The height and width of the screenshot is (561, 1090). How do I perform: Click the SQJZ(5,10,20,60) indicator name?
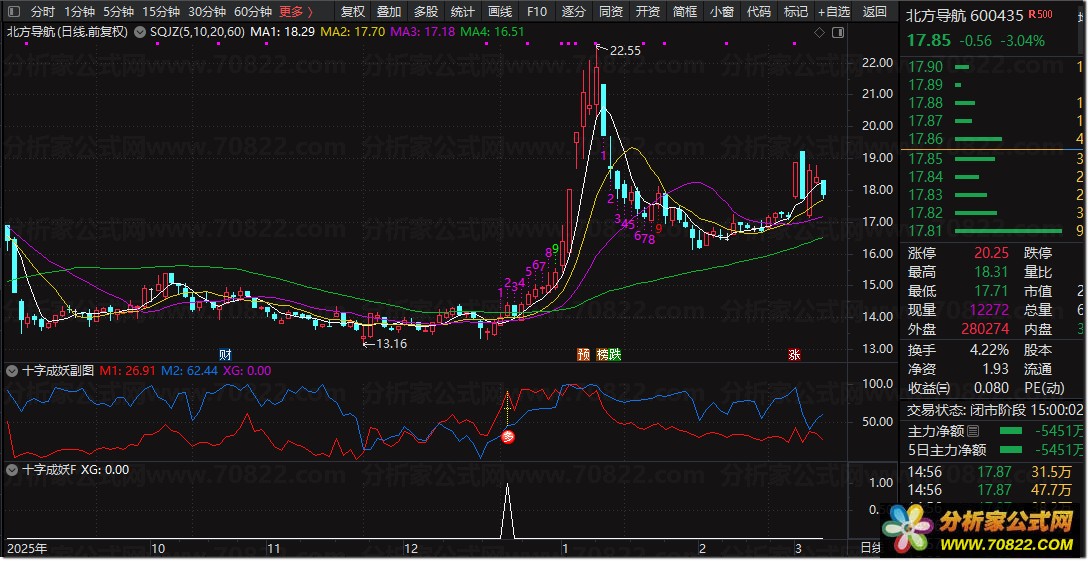(x=197, y=31)
